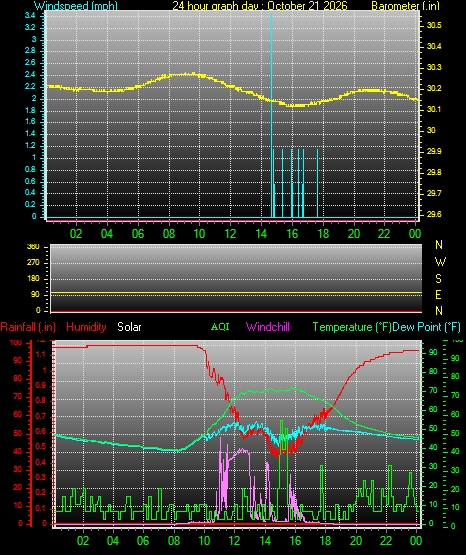Click the '2.4' windspeed axis value
466x555 pixels.
tap(30, 75)
